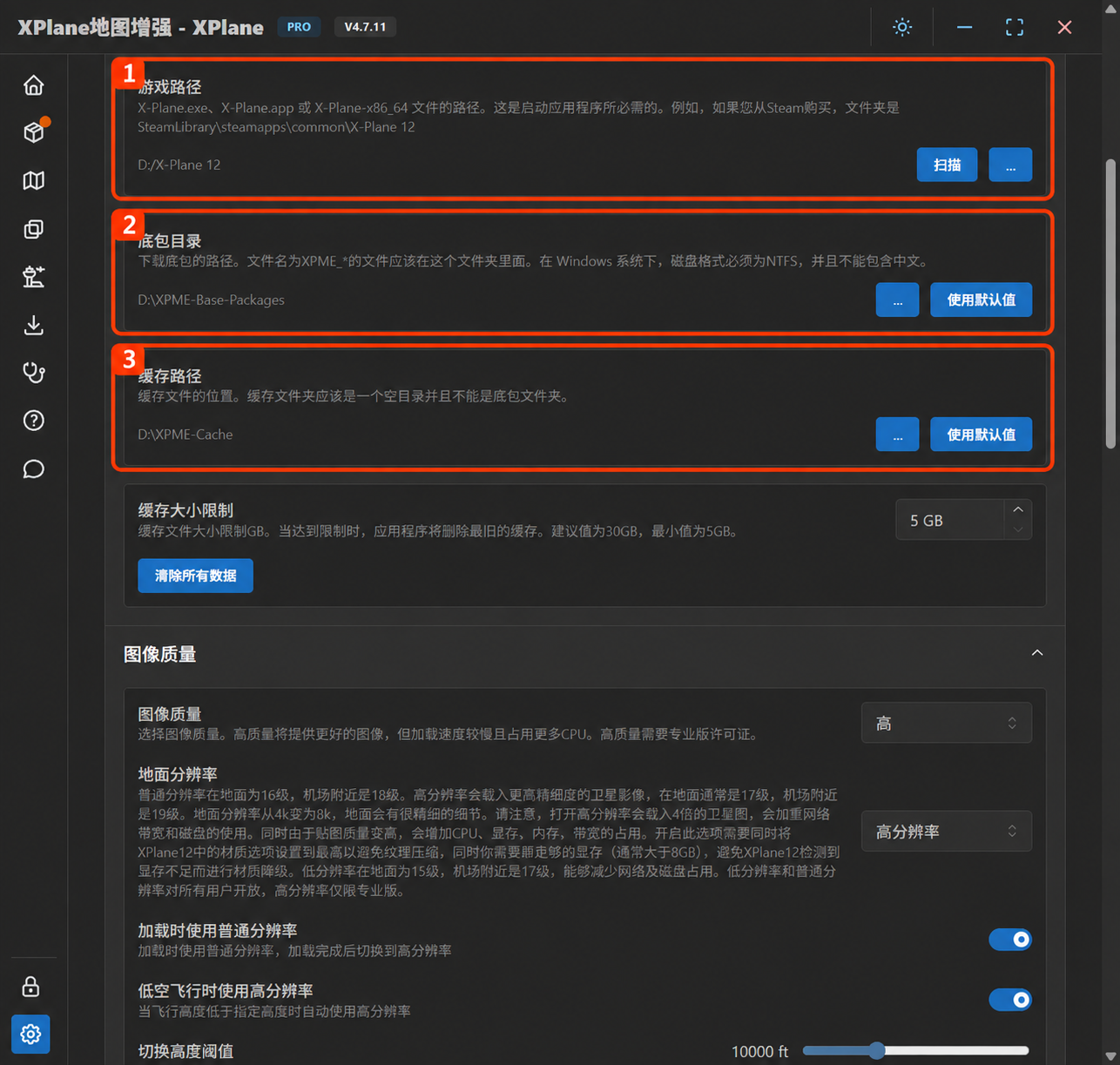Toggle 加载时使用普通分辨率 switch

1010,940
